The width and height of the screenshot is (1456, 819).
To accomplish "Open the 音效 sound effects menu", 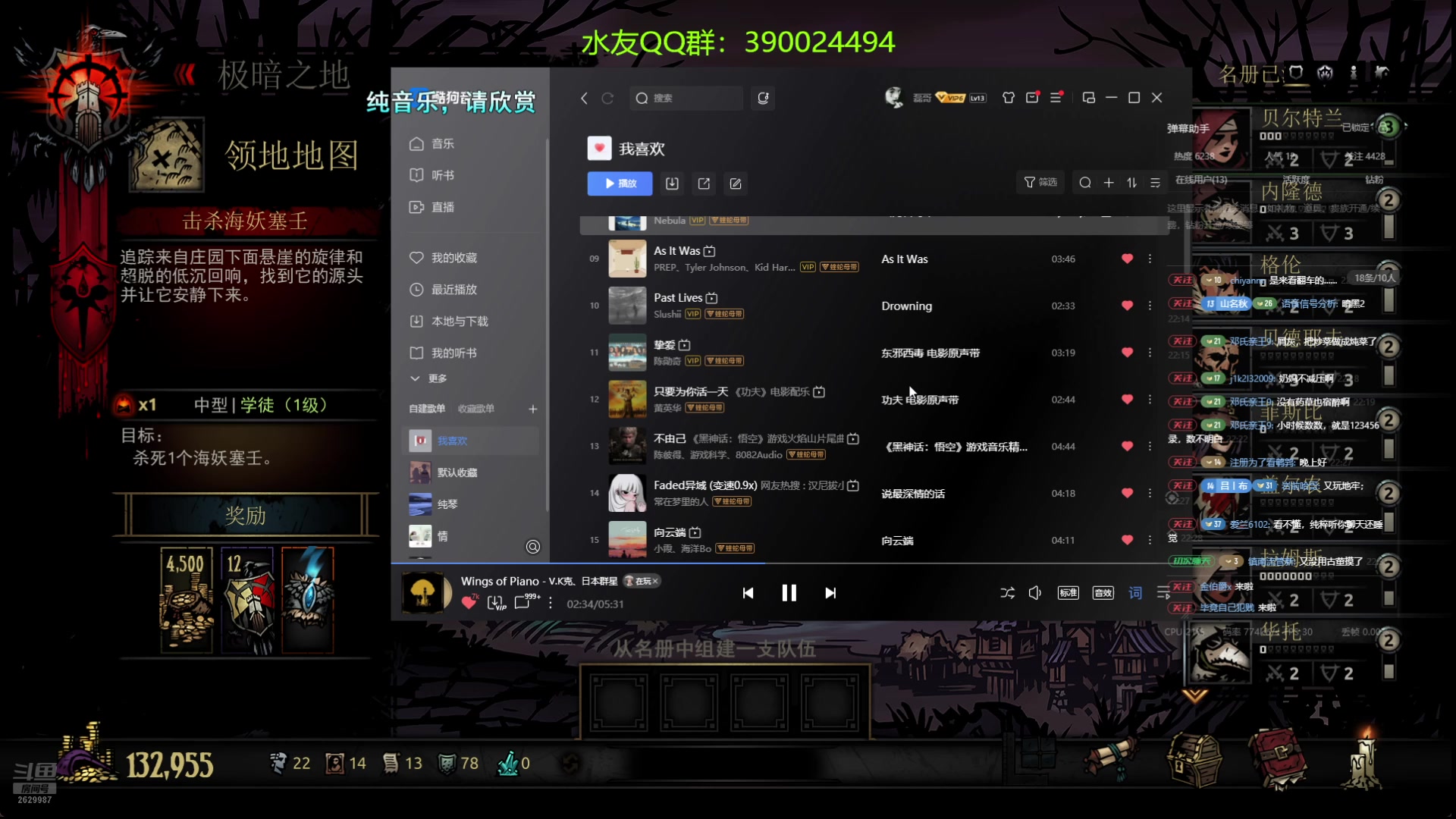I will point(1103,593).
